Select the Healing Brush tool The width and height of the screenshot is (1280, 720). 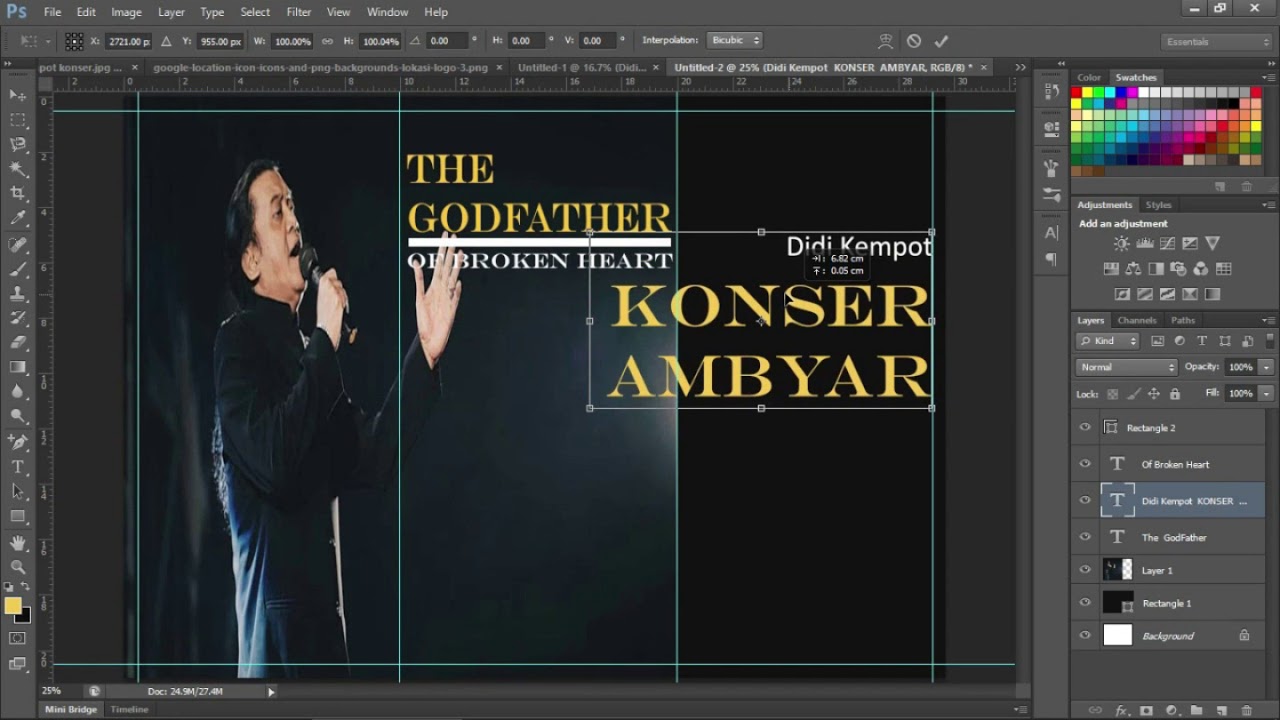18,244
